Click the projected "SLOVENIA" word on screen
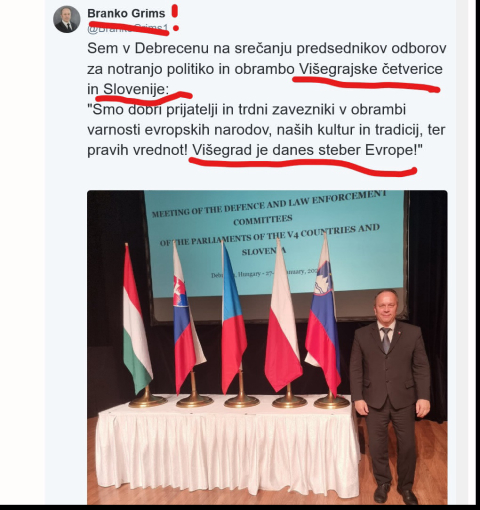Screen dimensions: 480x510 pos(264,251)
